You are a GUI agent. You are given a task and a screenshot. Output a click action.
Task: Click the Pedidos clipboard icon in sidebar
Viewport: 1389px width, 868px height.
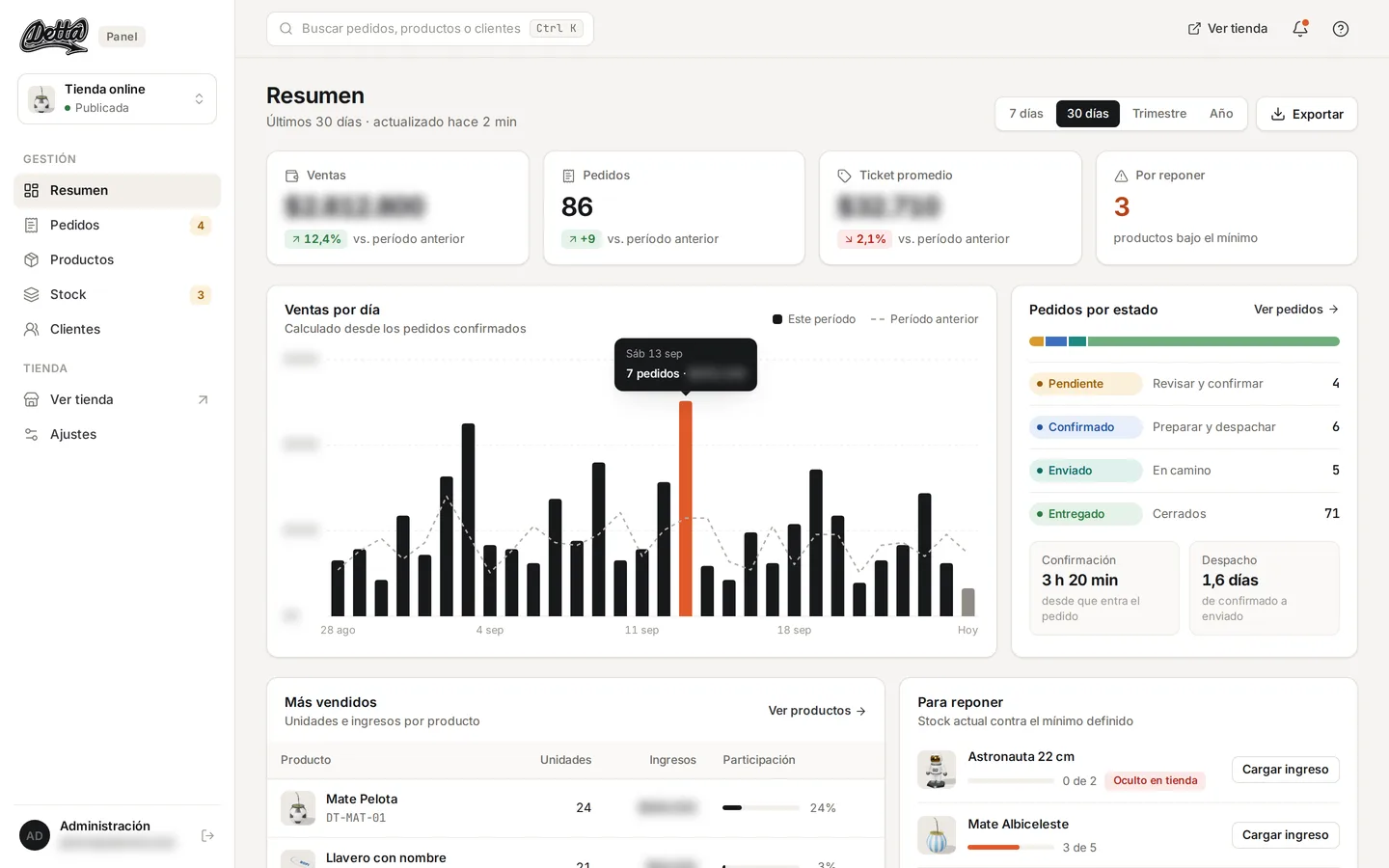click(x=32, y=226)
